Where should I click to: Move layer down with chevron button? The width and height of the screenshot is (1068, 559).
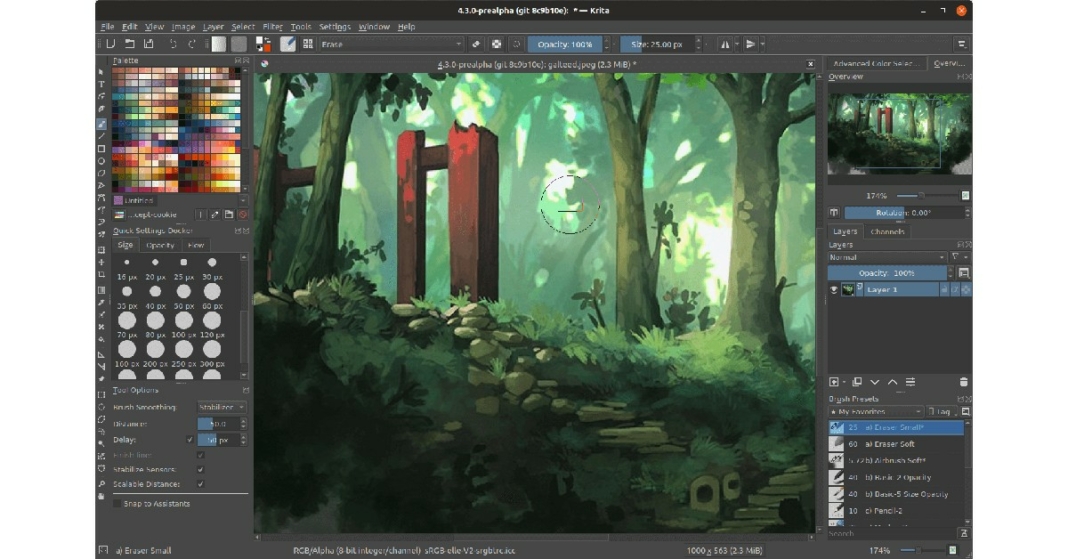[875, 383]
